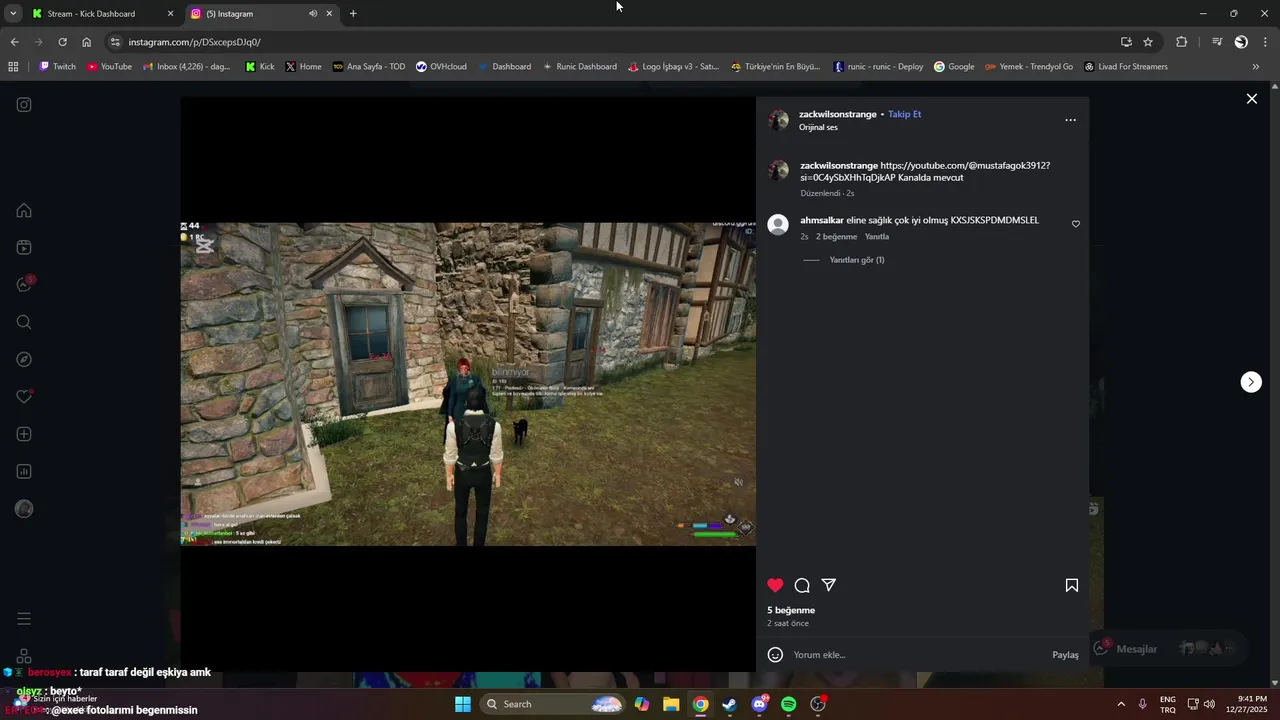Open the browser Extensions puzzle icon
Image resolution: width=1280 pixels, height=720 pixels.
pyautogui.click(x=1181, y=42)
